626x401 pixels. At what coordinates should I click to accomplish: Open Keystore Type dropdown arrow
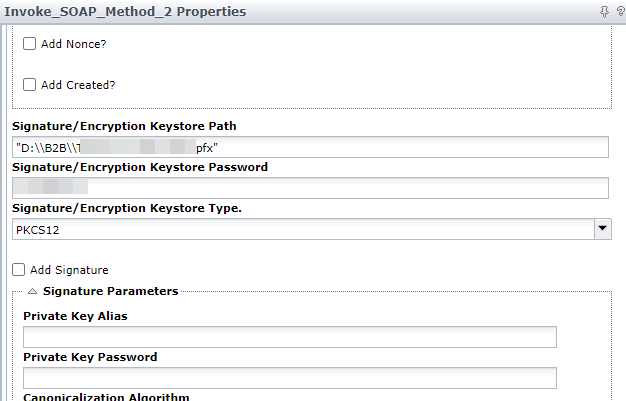[x=603, y=229]
